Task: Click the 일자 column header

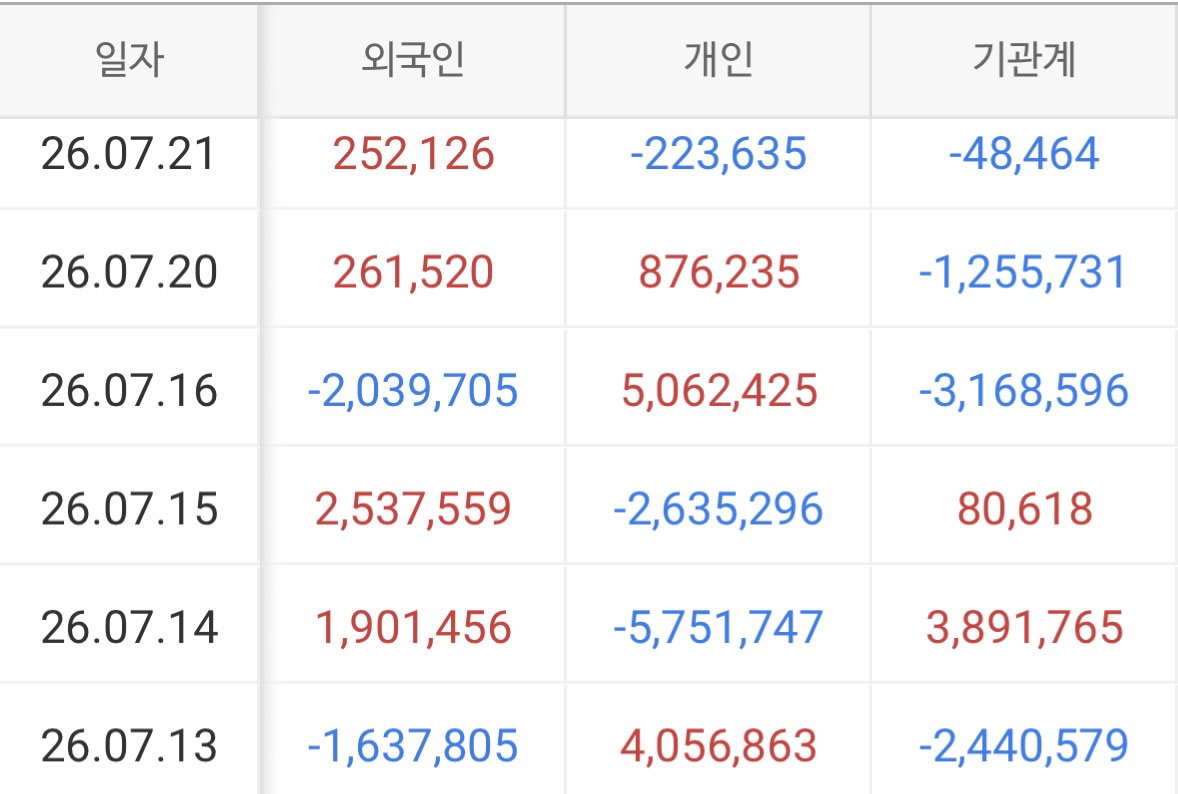Action: coord(128,59)
